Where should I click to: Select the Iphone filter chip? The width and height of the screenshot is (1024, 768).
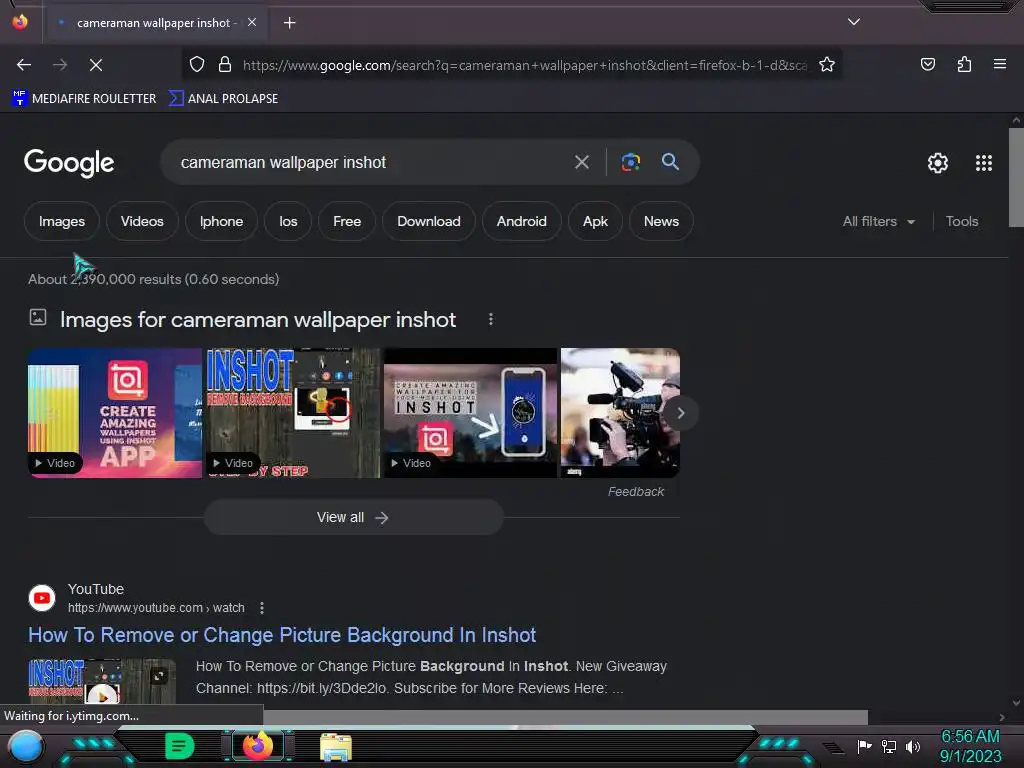pyautogui.click(x=221, y=221)
